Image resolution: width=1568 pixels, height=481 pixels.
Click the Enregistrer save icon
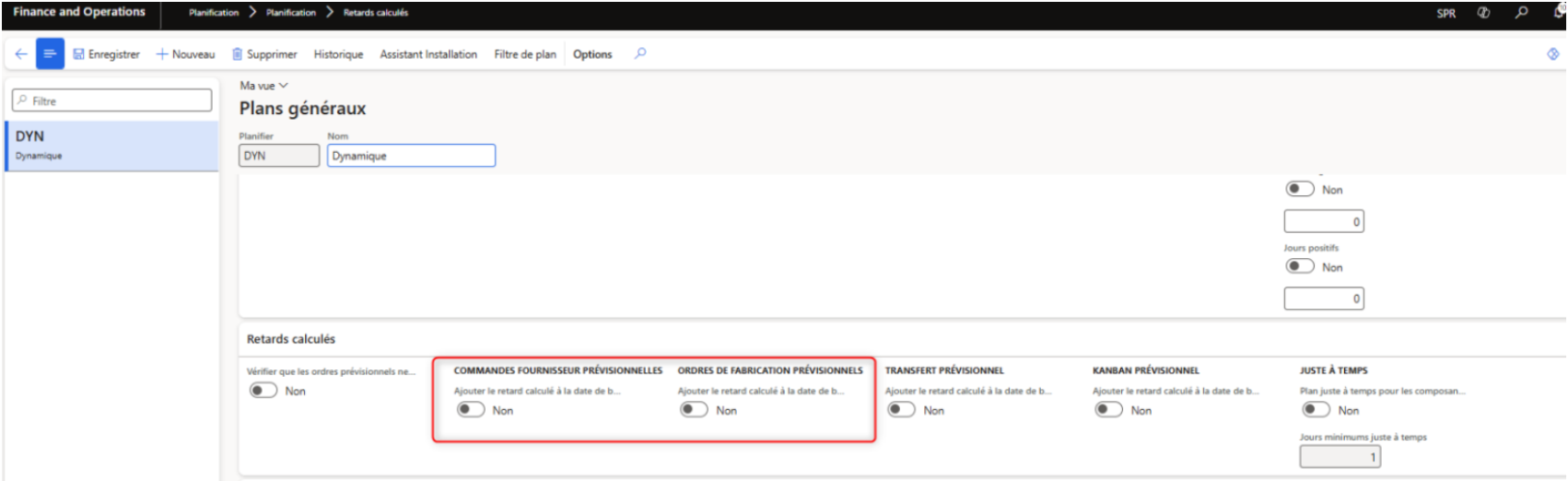(78, 54)
